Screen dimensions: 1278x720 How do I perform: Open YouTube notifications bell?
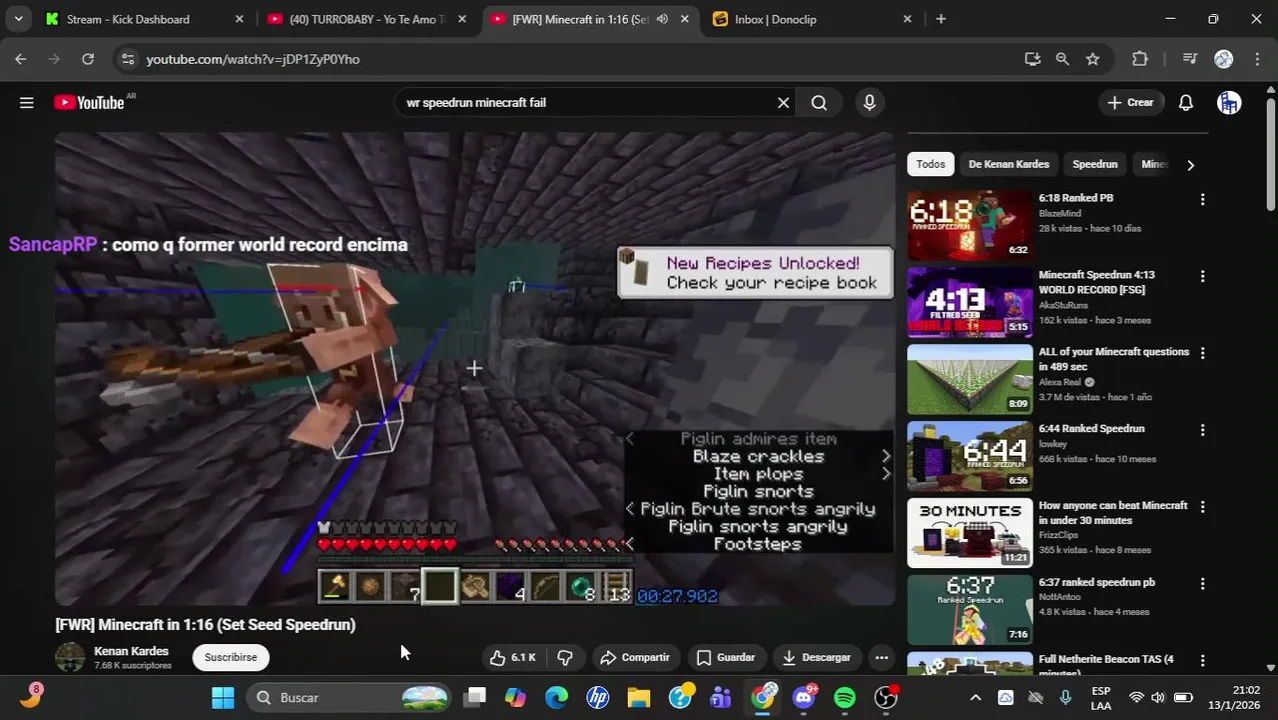[1185, 102]
